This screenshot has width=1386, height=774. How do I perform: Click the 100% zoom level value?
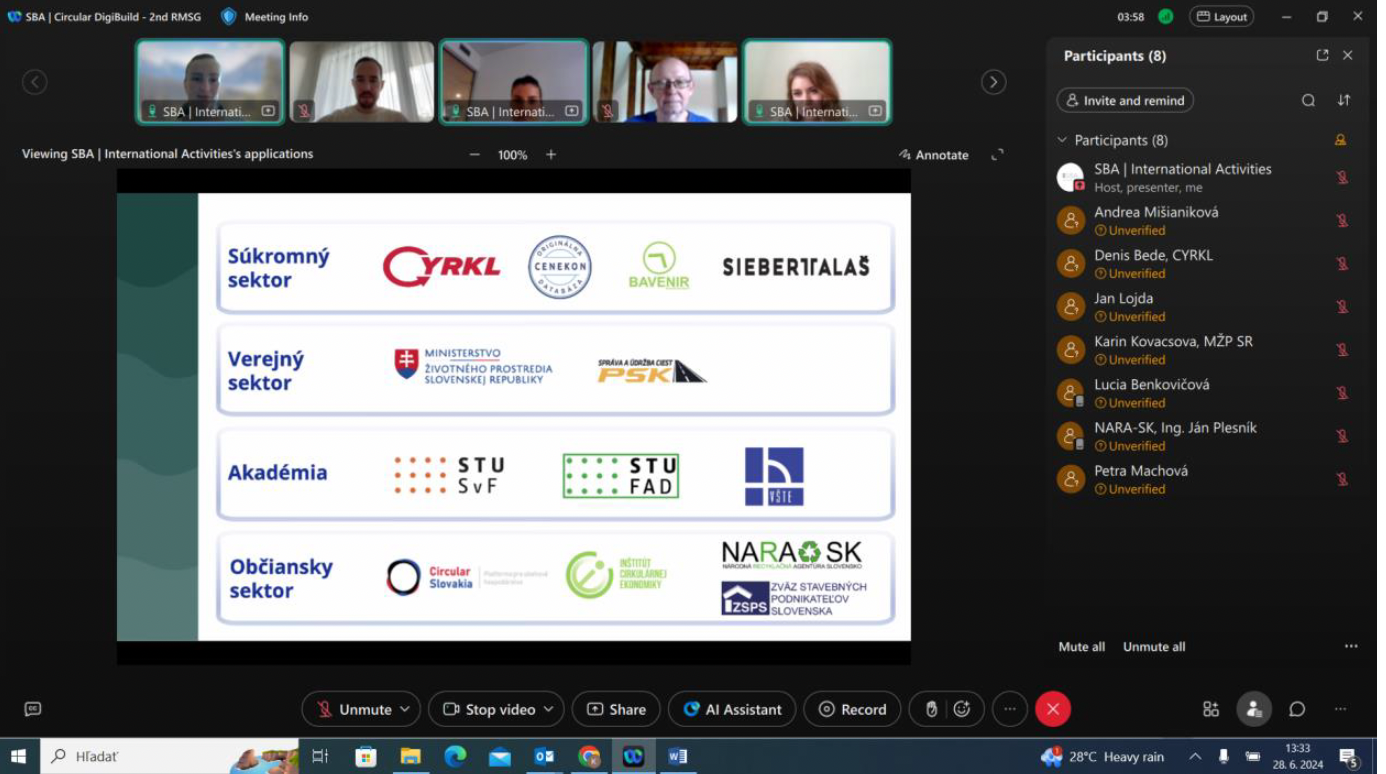coord(512,155)
